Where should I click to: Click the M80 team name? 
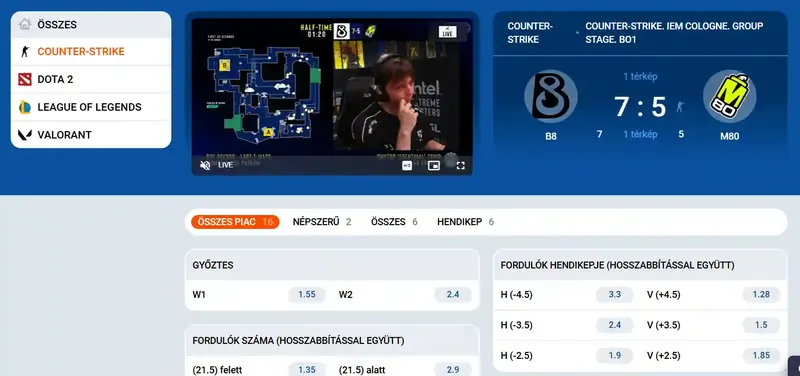pyautogui.click(x=730, y=136)
